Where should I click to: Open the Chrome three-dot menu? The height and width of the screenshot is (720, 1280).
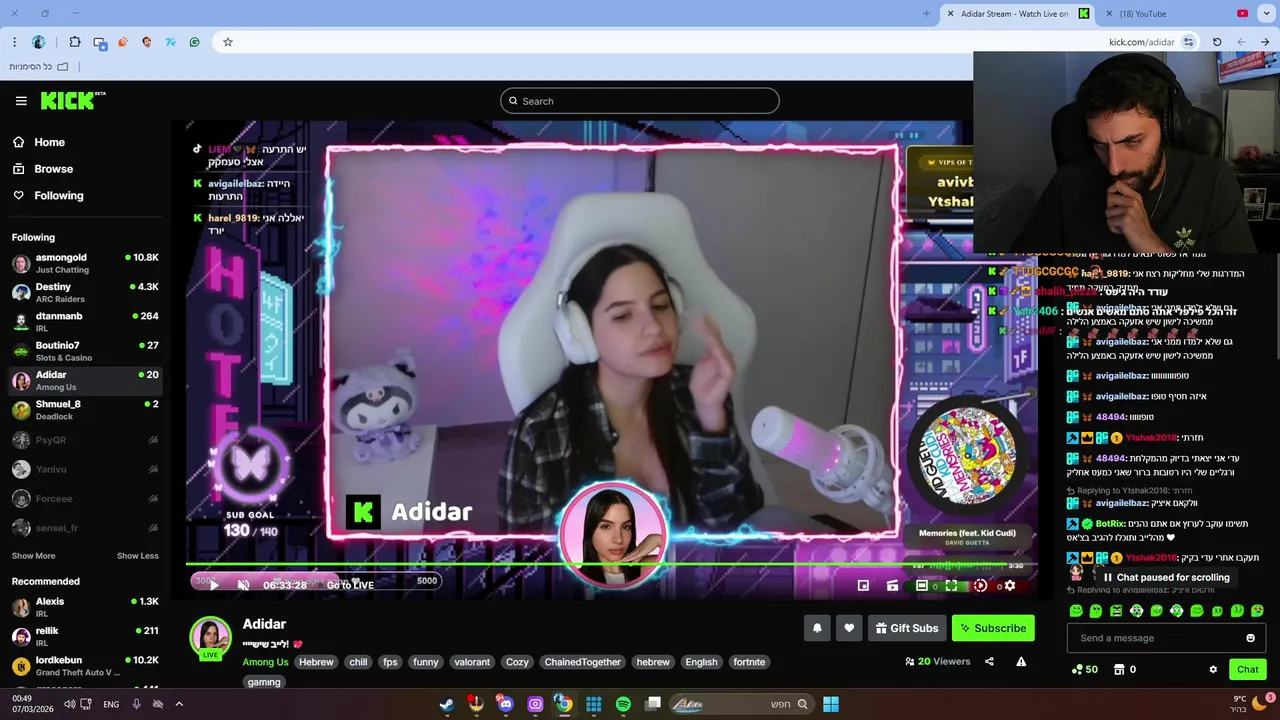point(14,42)
